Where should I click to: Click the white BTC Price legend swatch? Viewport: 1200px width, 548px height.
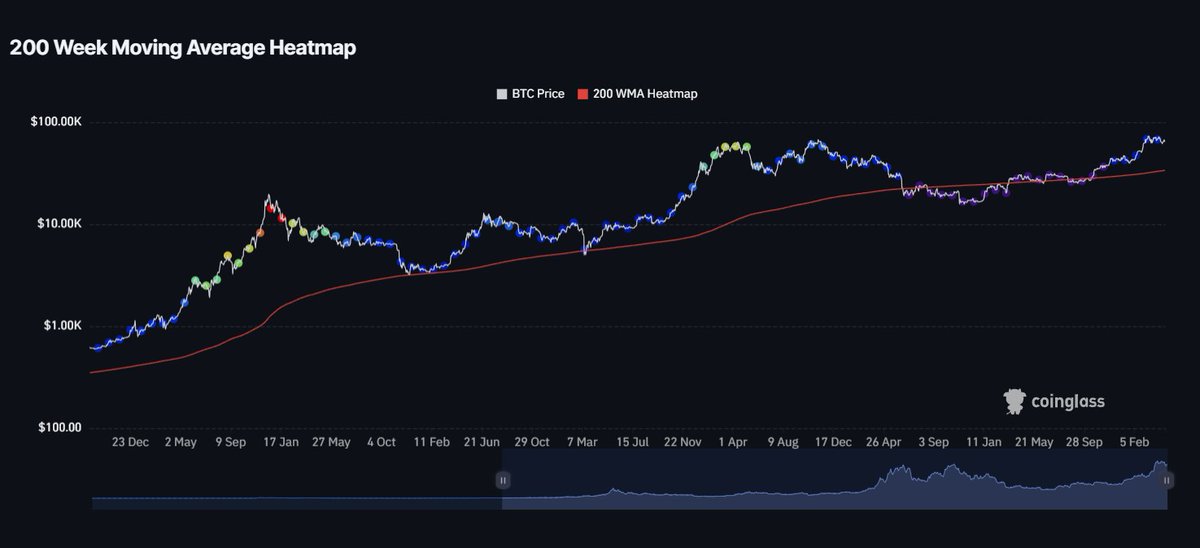[x=502, y=94]
